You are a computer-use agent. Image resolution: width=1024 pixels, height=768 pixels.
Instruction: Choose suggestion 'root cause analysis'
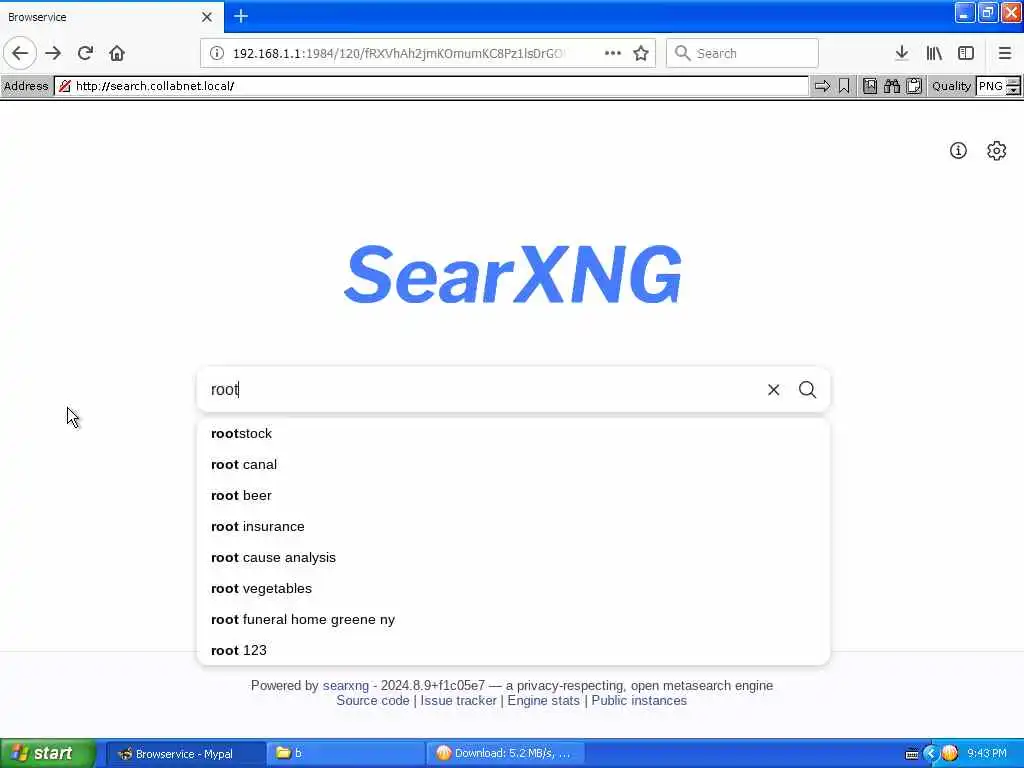click(513, 558)
